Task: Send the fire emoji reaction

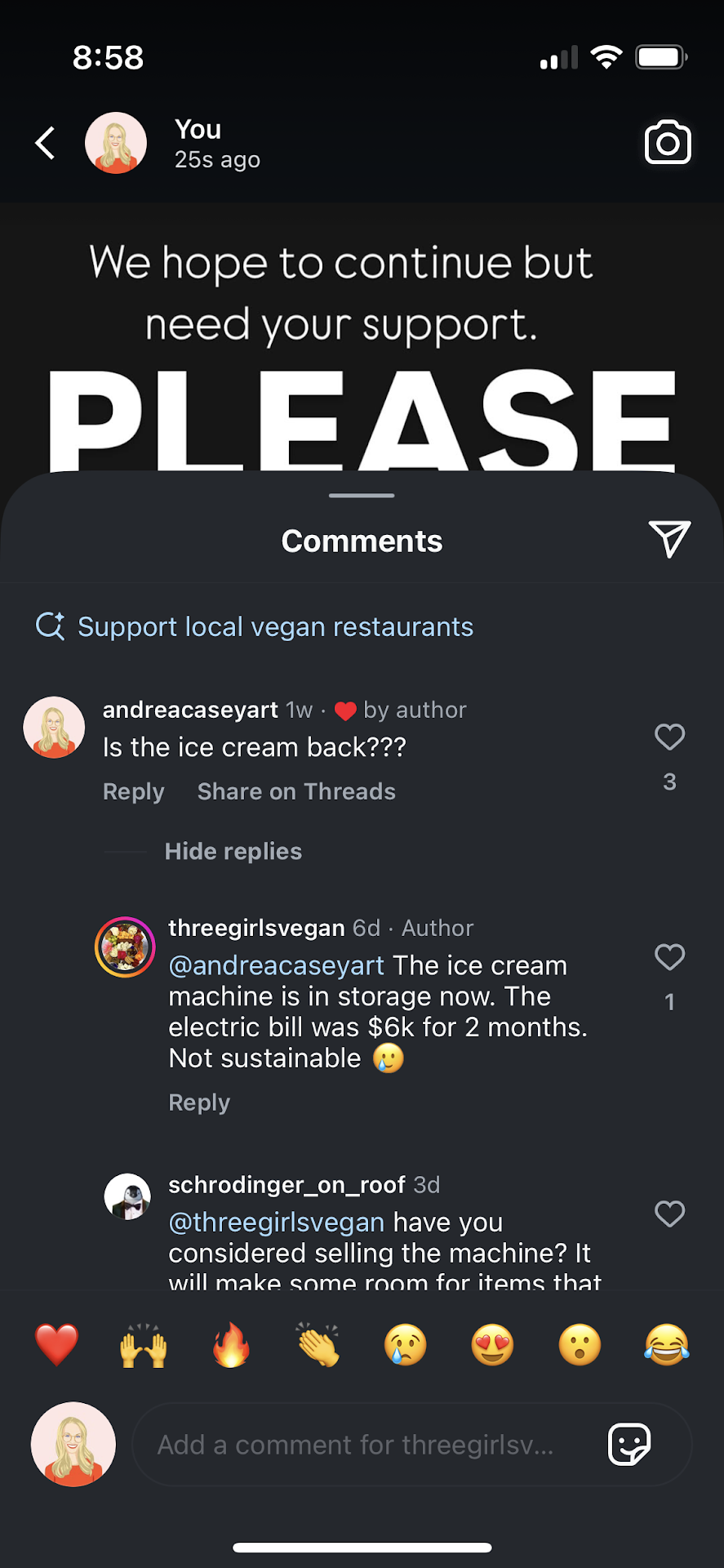Action: (231, 1345)
